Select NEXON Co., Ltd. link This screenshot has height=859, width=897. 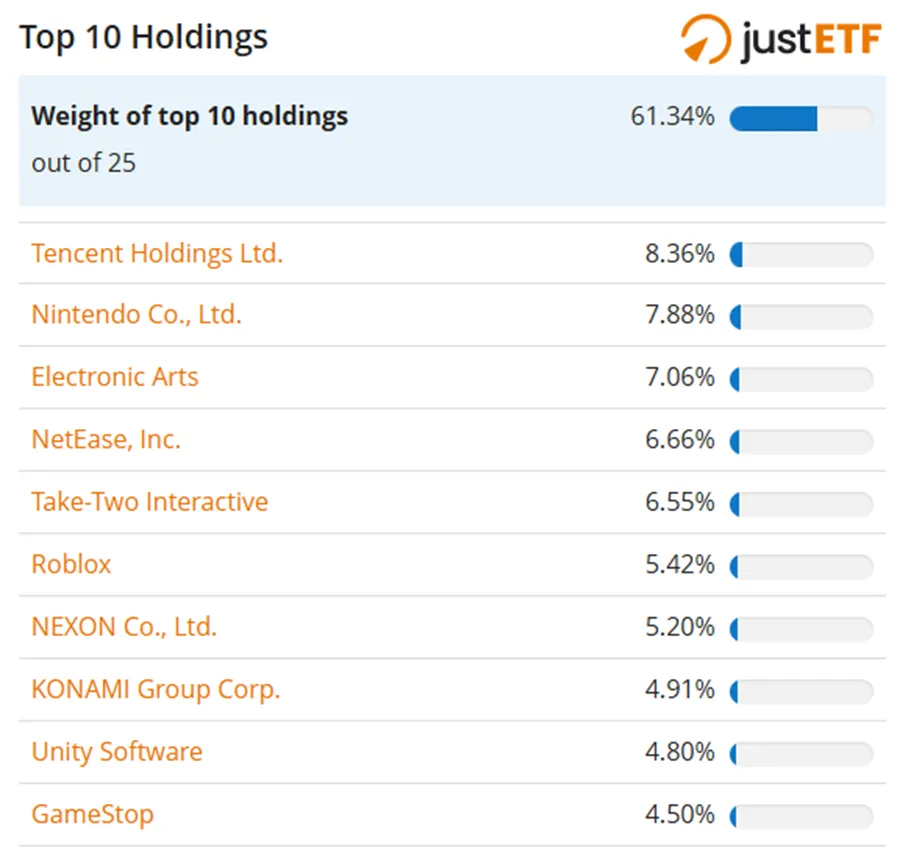(124, 627)
